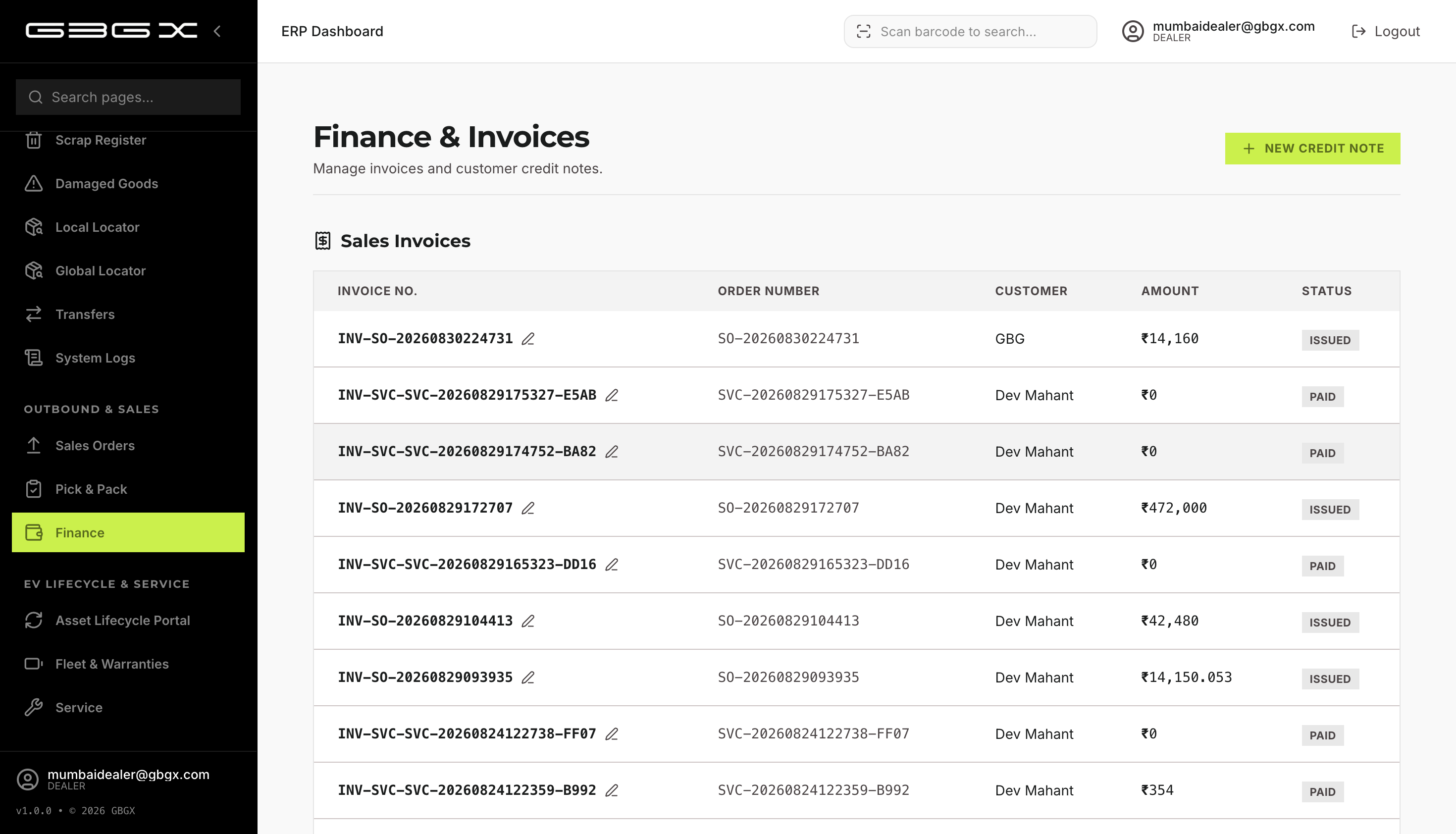This screenshot has height=834, width=1456.
Task: Open Pick & Pack page
Action: pyautogui.click(x=128, y=489)
